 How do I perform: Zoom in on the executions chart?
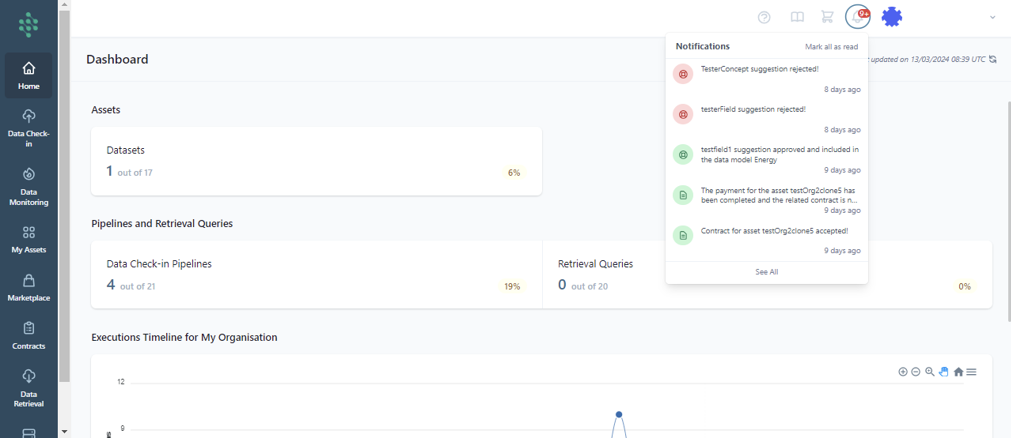[x=903, y=372]
